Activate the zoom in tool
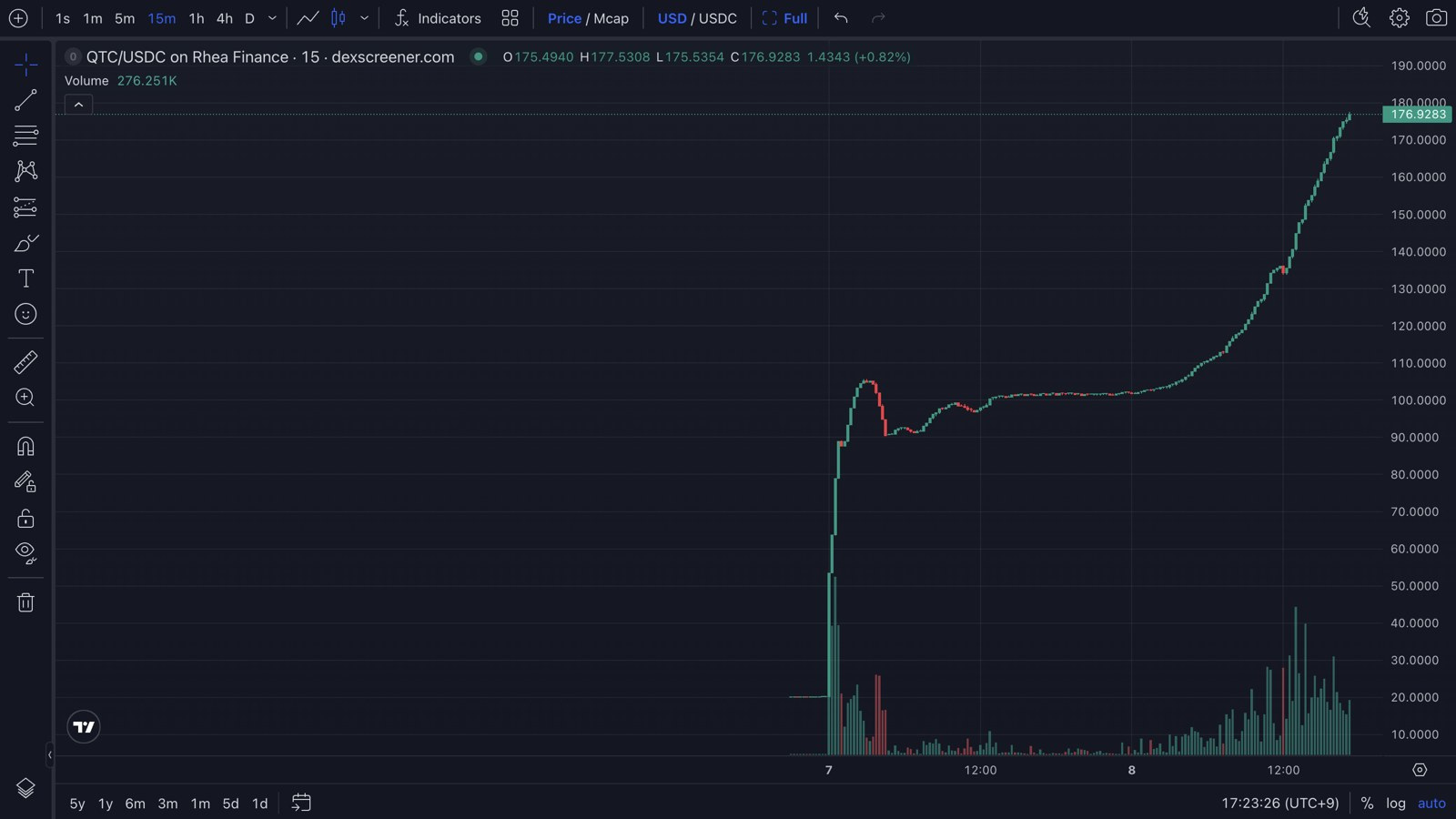Screen dimensions: 1456x819 click(25, 398)
